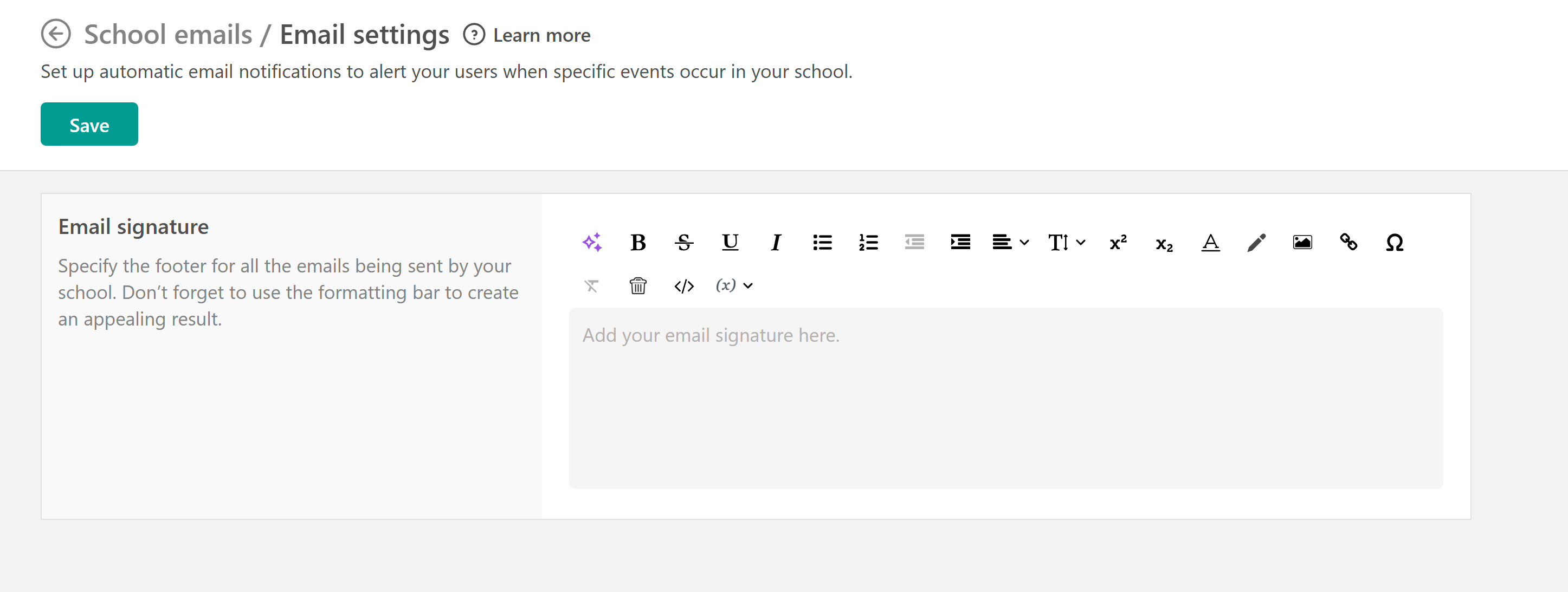This screenshot has width=1568, height=592.
Task: Select the highlighter pen tool
Action: tap(1256, 242)
